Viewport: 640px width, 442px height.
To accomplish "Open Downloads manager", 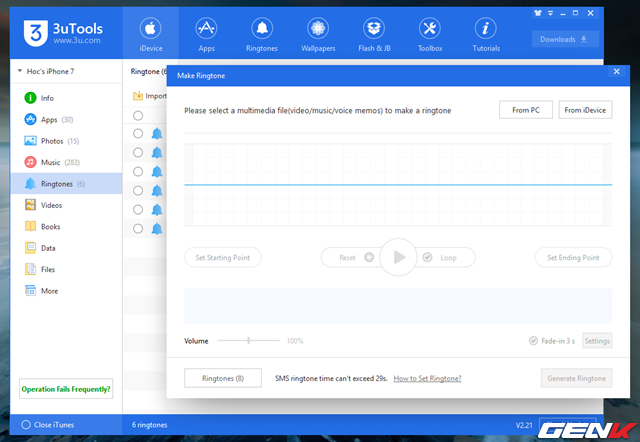I will click(565, 39).
